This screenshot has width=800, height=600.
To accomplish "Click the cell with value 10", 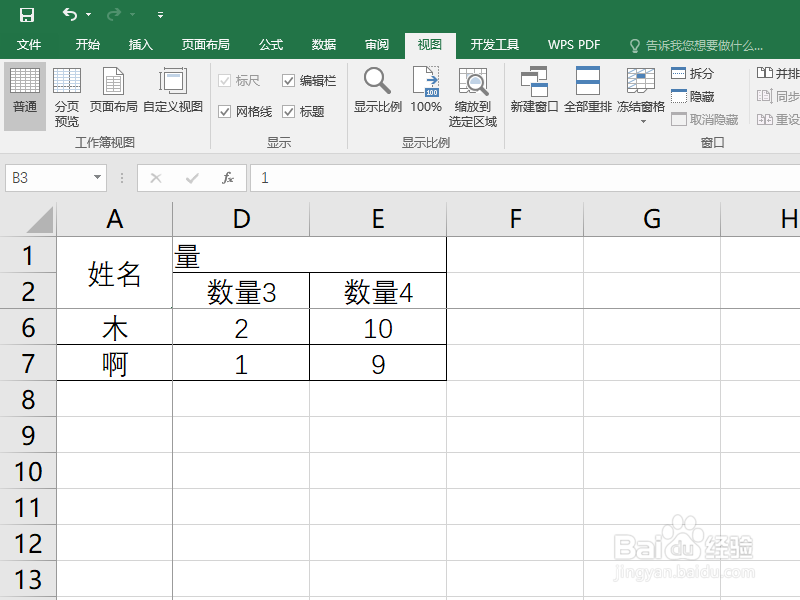I will click(x=378, y=327).
